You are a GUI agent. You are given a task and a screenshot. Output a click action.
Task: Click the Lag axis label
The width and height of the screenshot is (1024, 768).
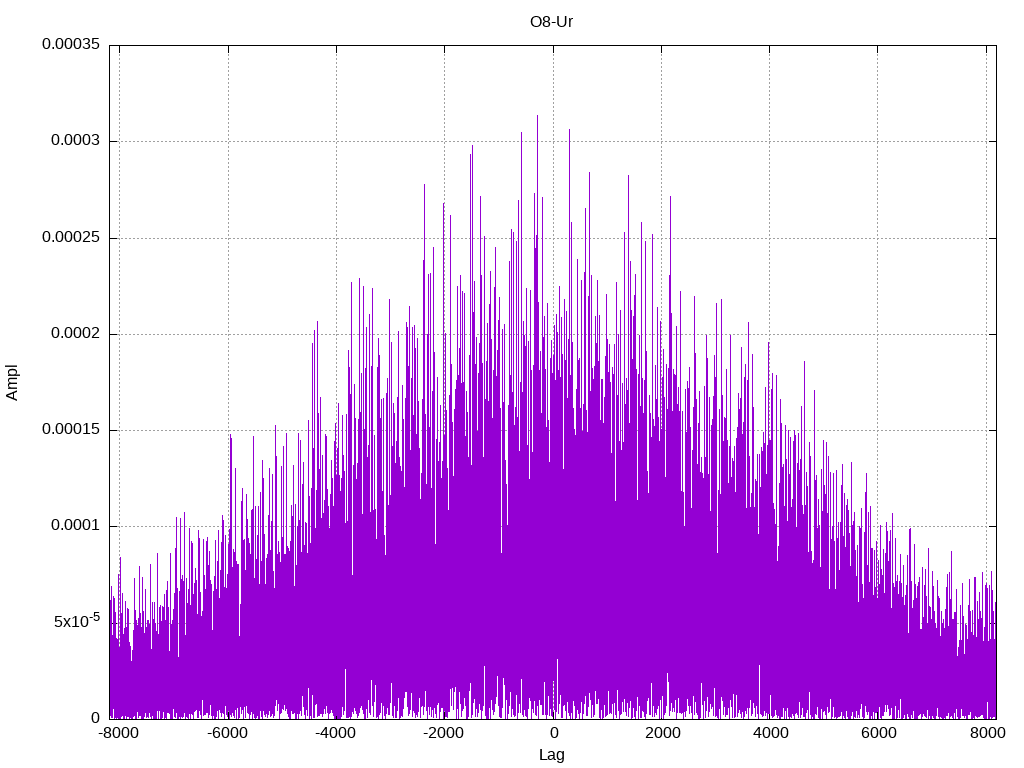[x=551, y=755]
